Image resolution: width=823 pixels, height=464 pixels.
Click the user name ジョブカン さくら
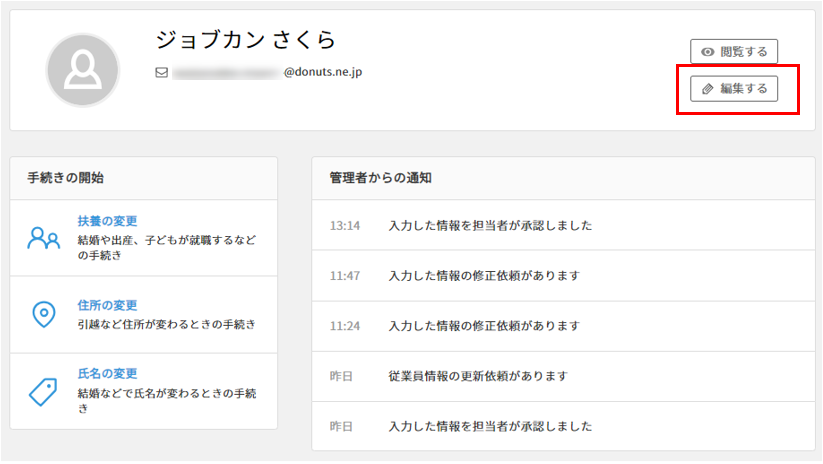pyautogui.click(x=246, y=40)
